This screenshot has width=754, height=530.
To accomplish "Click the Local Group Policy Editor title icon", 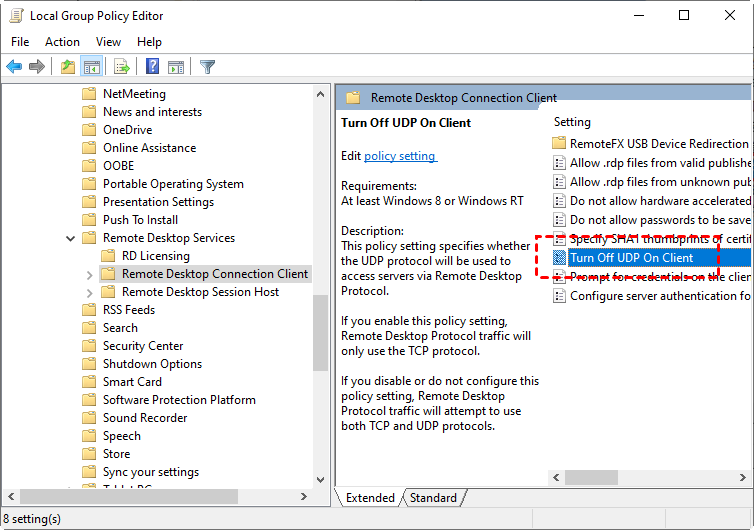I will click(17, 15).
